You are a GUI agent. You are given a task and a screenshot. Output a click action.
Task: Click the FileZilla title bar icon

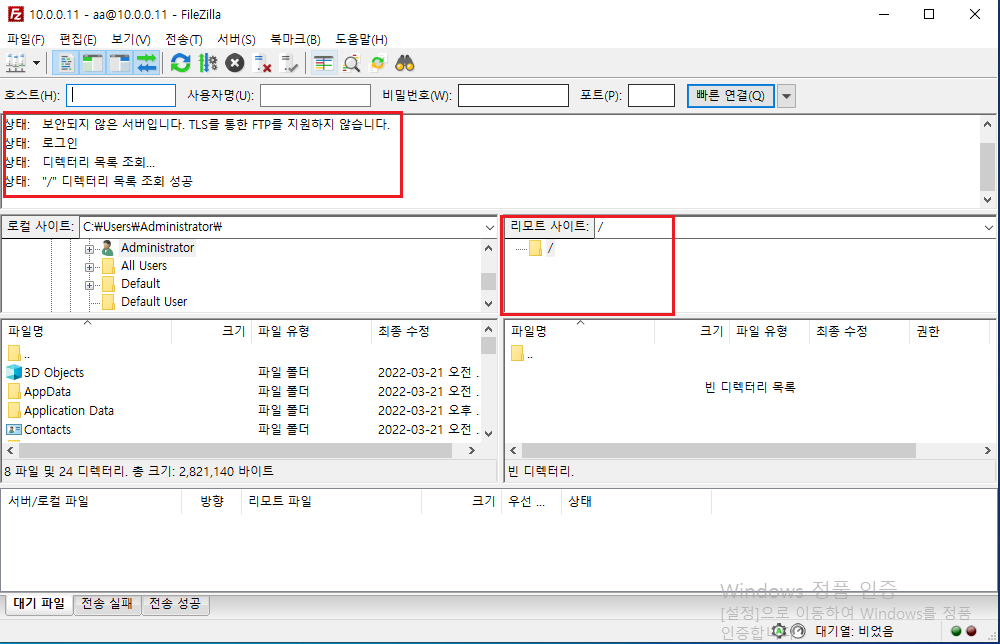[x=15, y=14]
